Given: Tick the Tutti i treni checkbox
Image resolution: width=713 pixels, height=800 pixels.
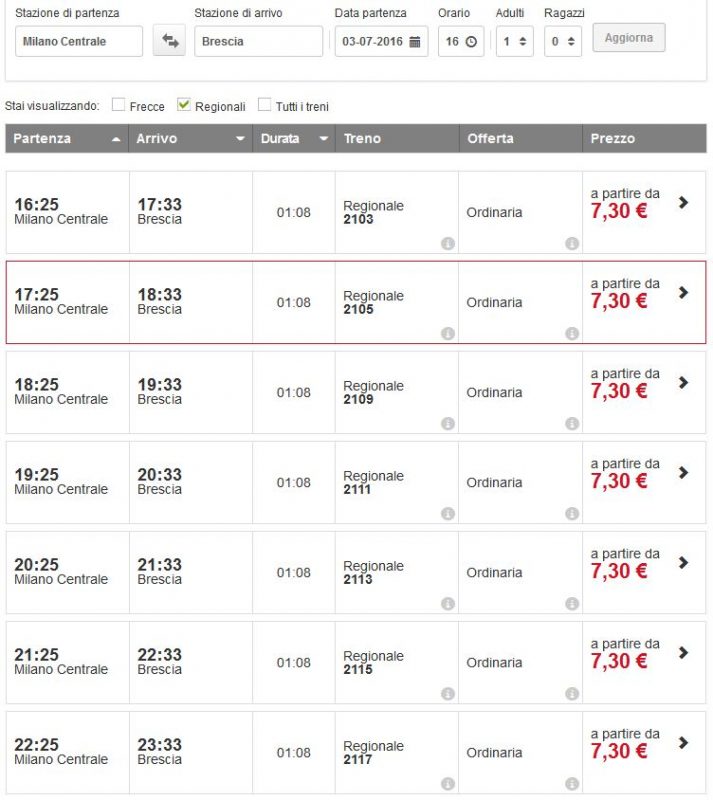Looking at the screenshot, I should pyautogui.click(x=264, y=105).
